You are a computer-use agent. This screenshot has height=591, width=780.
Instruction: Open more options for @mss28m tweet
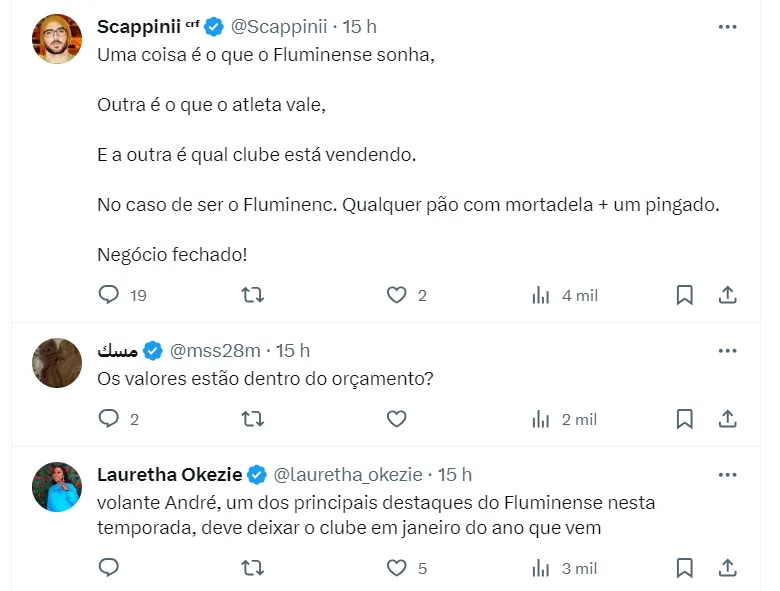tap(728, 351)
